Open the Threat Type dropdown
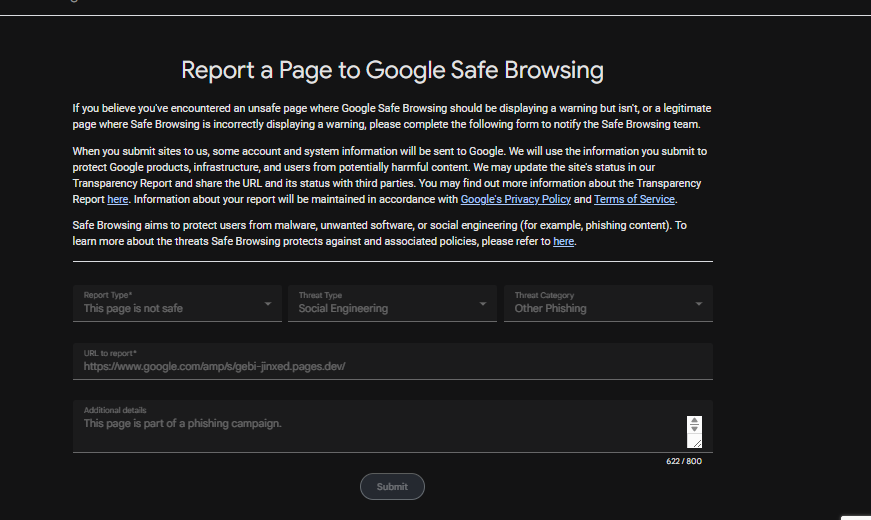 (392, 303)
